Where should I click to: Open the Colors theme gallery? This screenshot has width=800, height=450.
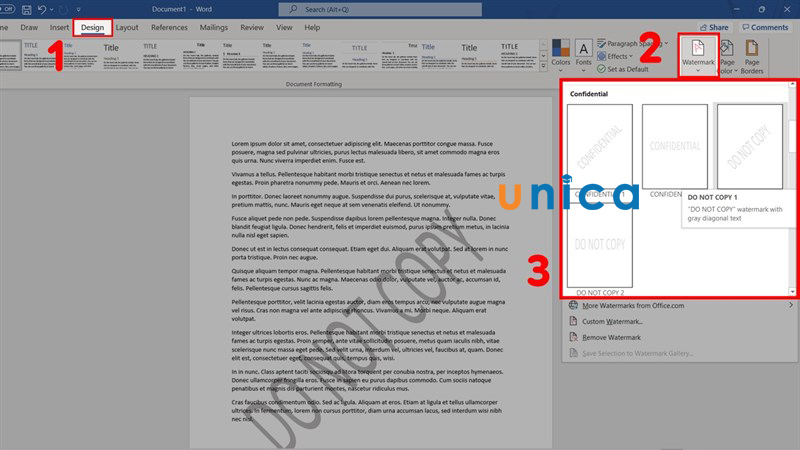561,53
